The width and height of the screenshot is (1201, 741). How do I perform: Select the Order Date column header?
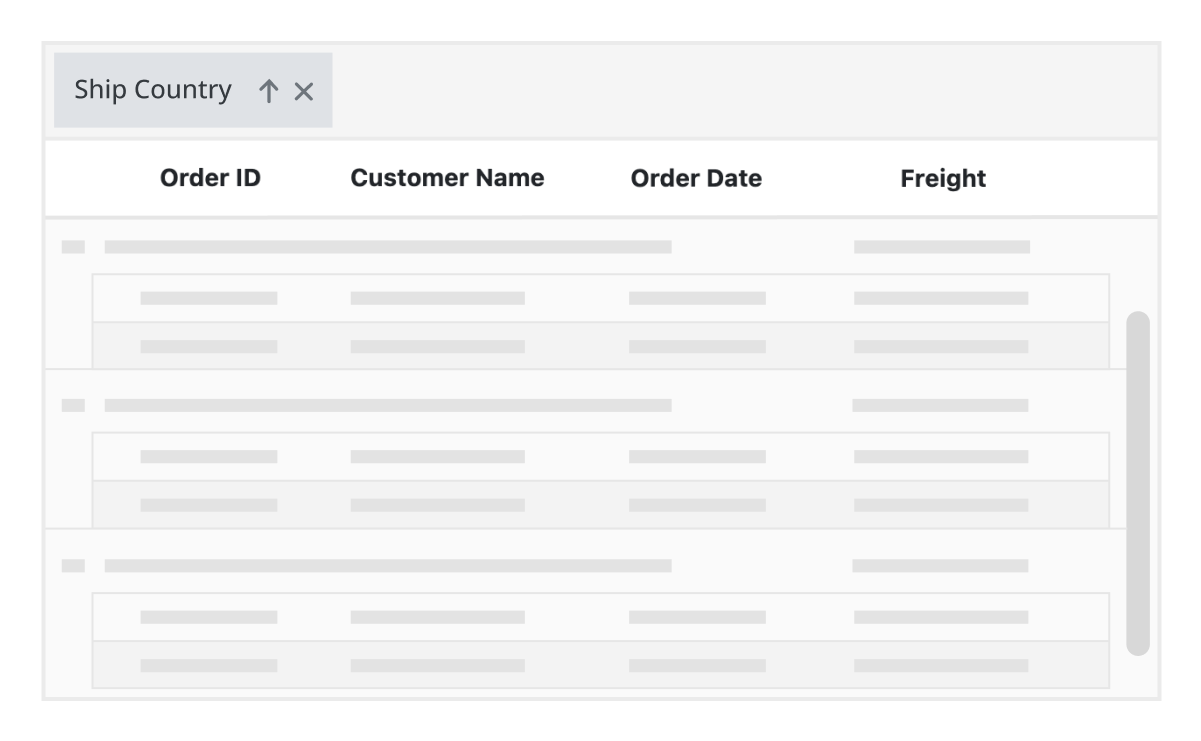click(x=696, y=178)
